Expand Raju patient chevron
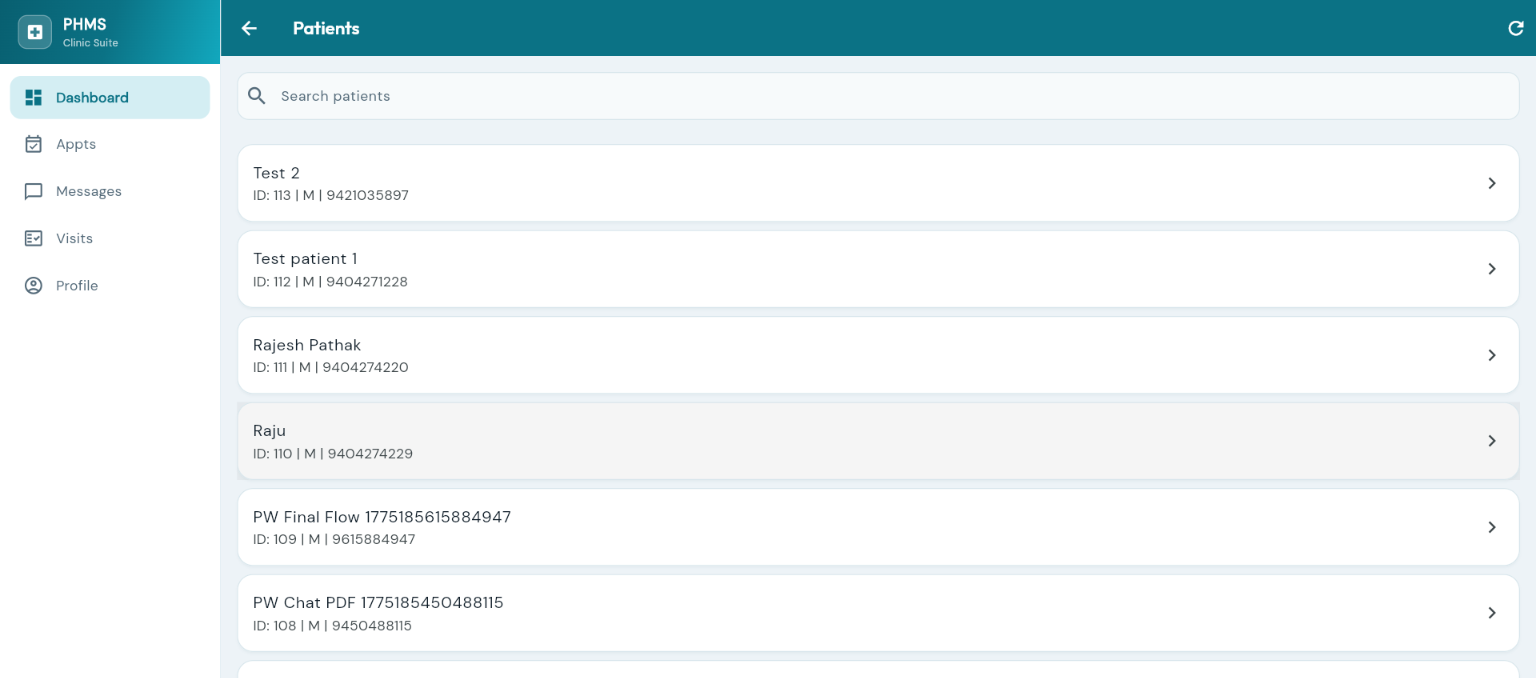1536x678 pixels. pyautogui.click(x=1491, y=441)
